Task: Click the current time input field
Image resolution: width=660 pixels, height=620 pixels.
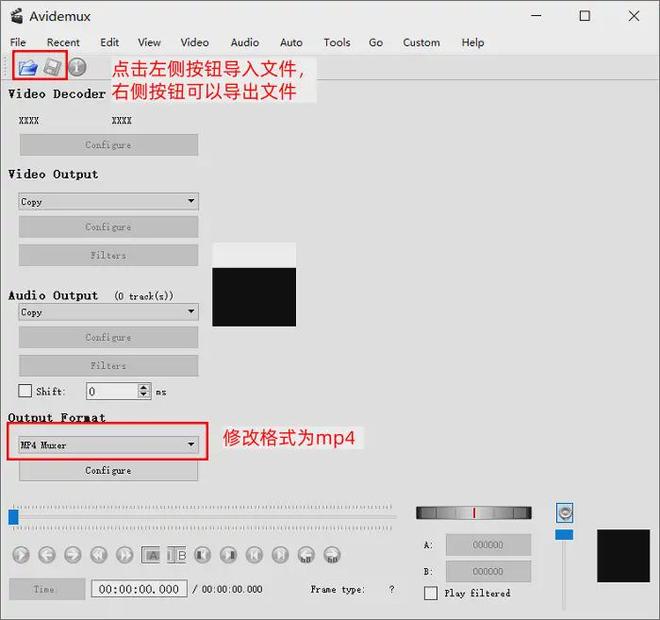Action: 139,589
